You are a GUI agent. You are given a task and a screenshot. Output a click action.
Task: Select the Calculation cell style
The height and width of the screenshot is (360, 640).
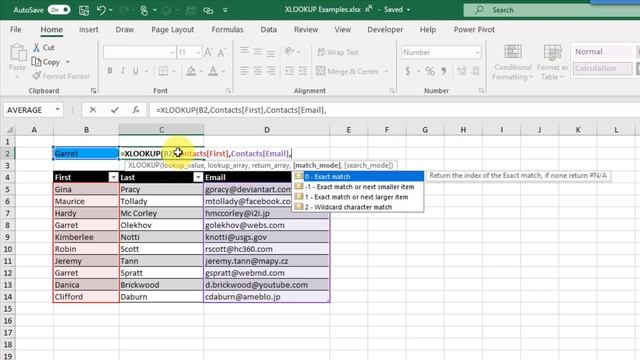pyautogui.click(x=602, y=68)
